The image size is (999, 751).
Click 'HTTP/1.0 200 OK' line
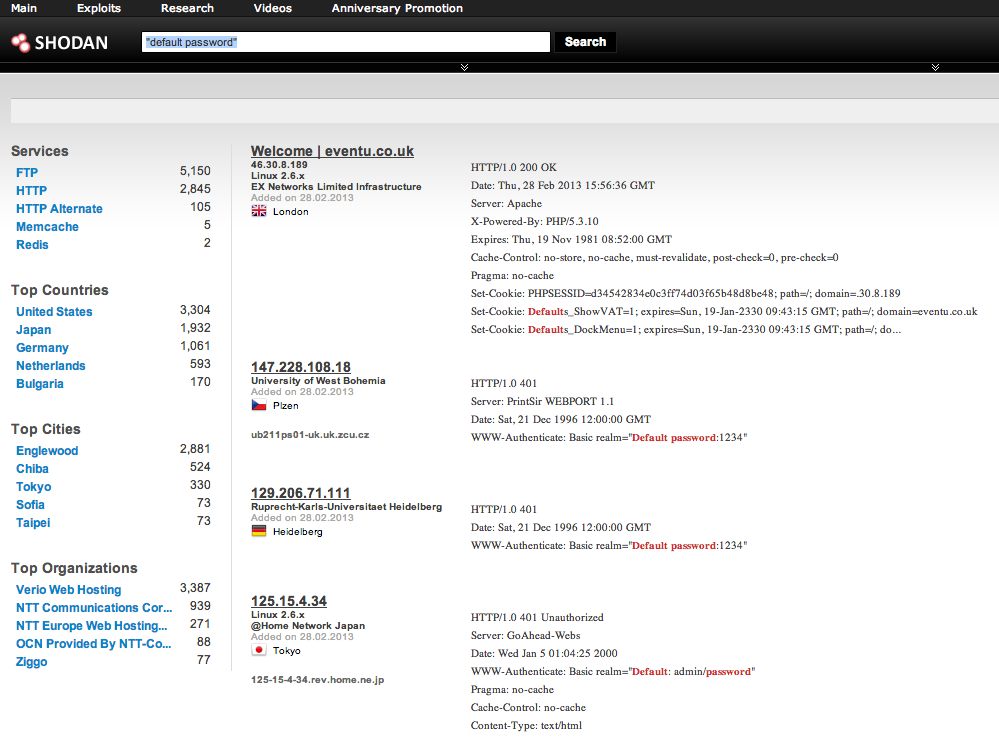click(x=514, y=167)
